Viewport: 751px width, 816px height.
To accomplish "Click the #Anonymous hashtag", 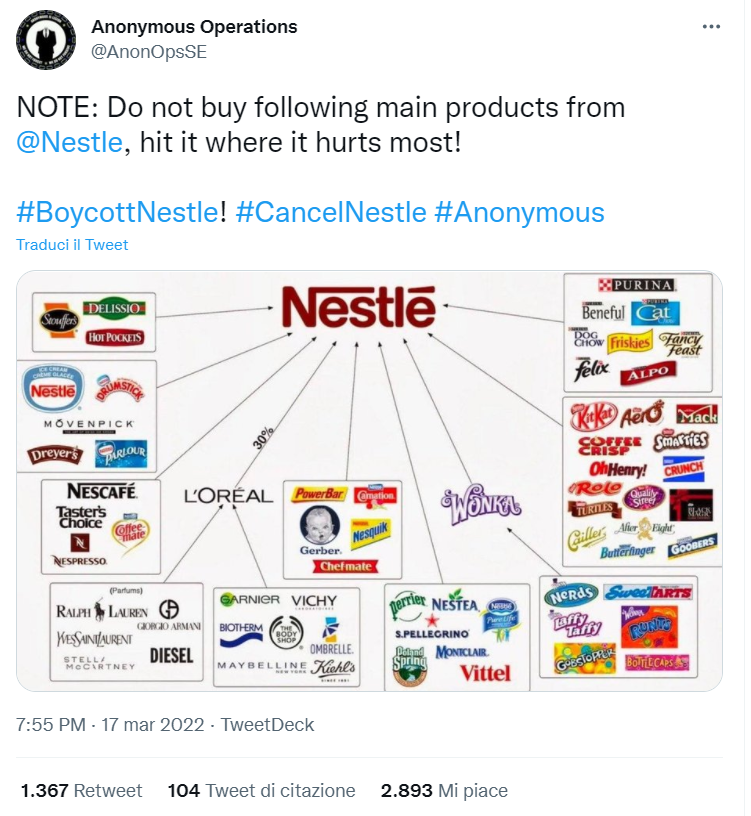I will pyautogui.click(x=519, y=212).
